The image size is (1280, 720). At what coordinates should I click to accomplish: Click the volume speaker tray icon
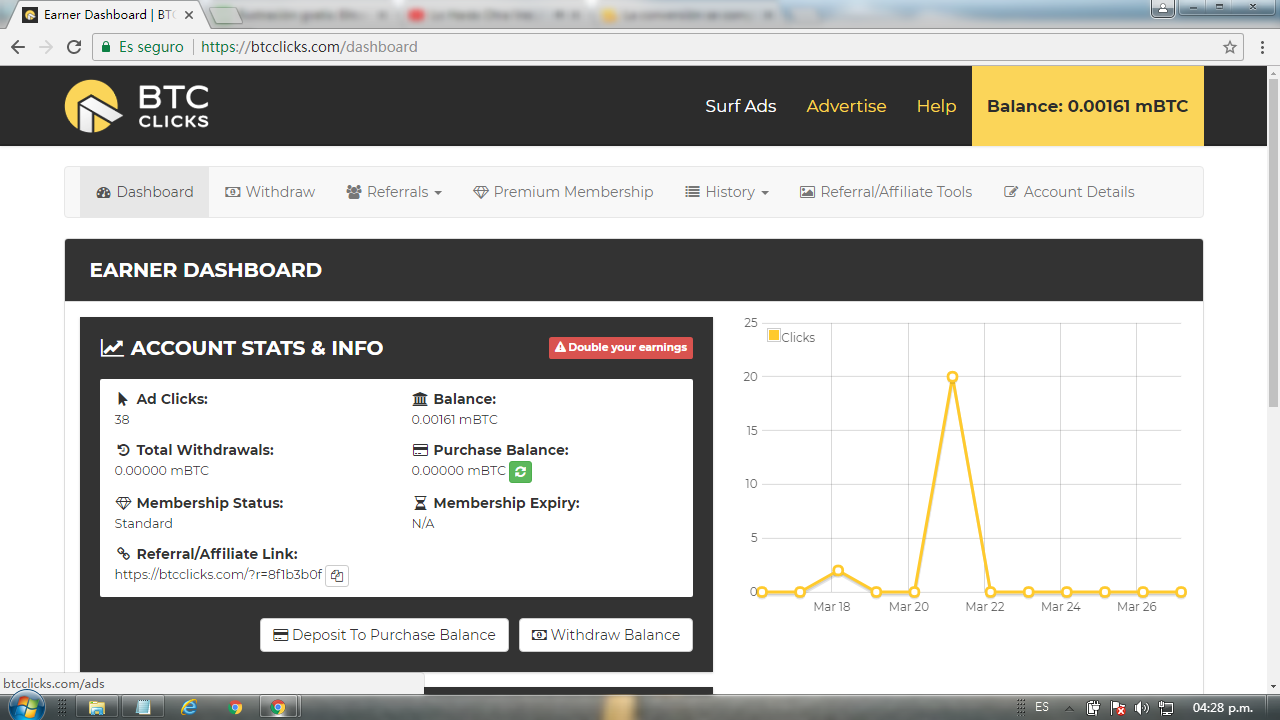point(1142,708)
